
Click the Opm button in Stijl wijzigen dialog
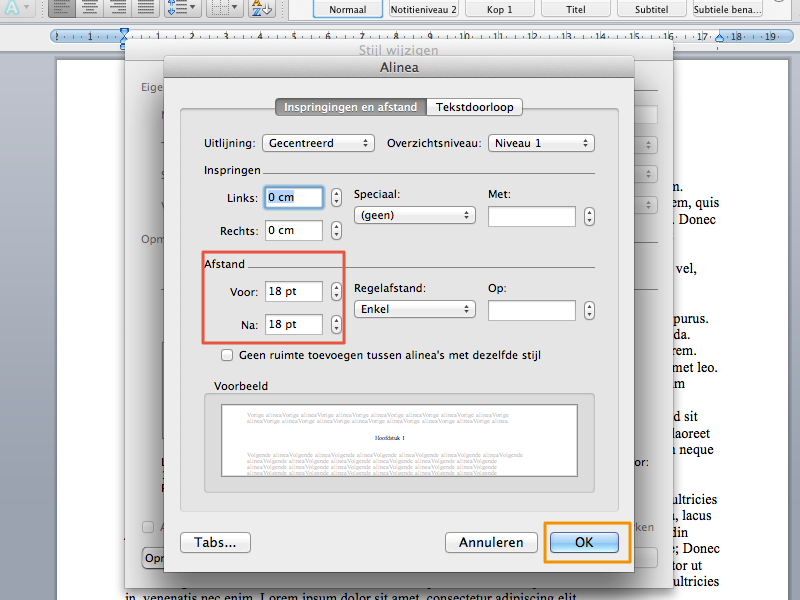[x=153, y=558]
